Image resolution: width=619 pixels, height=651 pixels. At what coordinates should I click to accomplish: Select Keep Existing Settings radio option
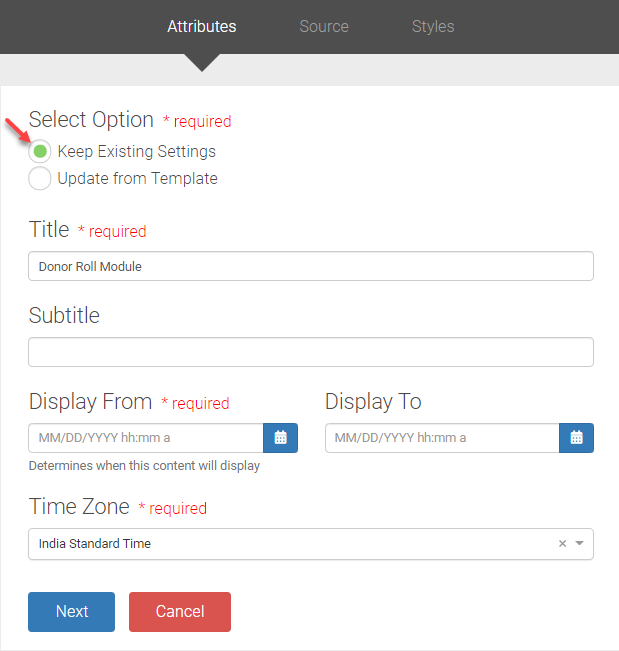[40, 152]
